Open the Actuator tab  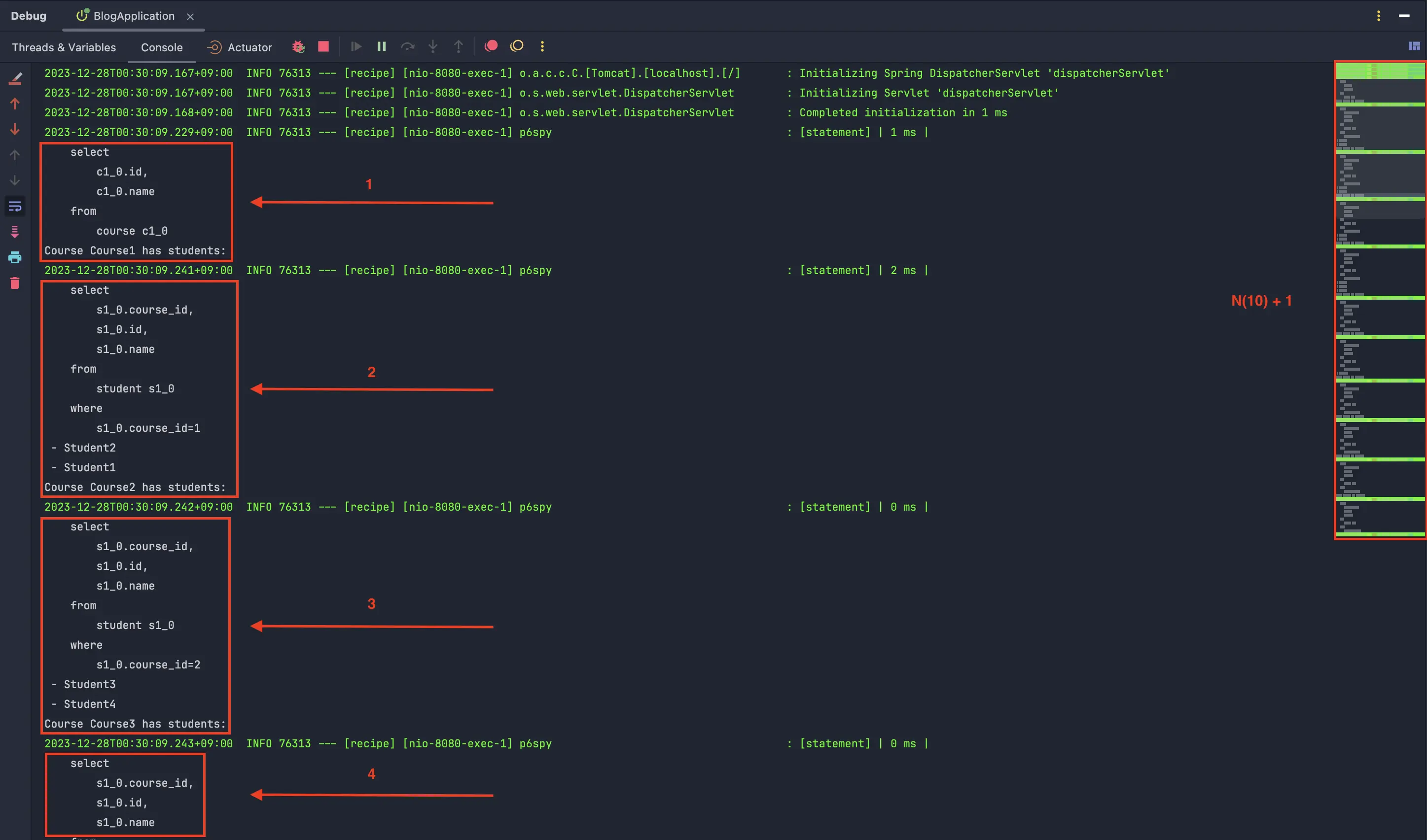click(x=240, y=47)
